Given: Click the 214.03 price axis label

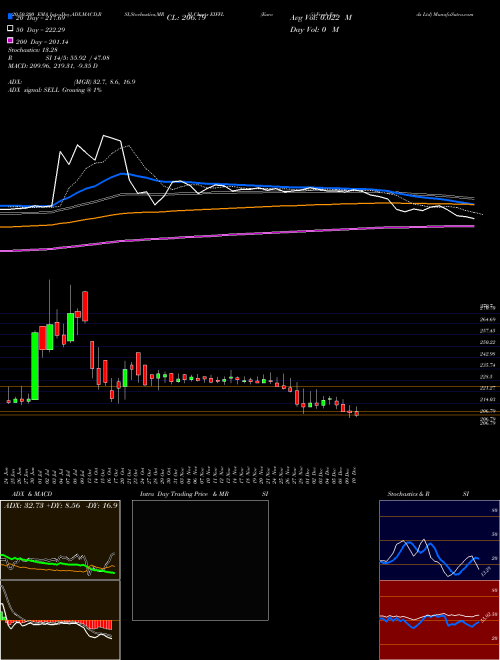Looking at the screenshot, I should click(x=487, y=399).
